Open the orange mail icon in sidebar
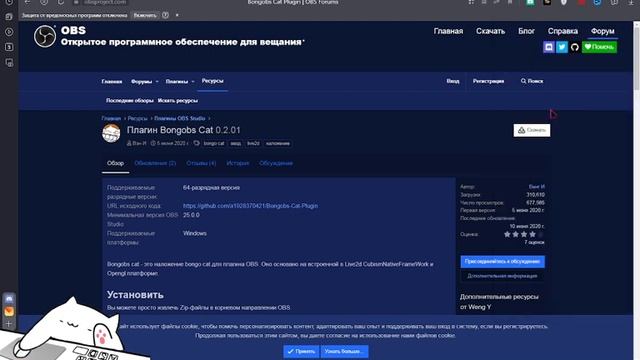The height and width of the screenshot is (360, 640). (x=9, y=311)
